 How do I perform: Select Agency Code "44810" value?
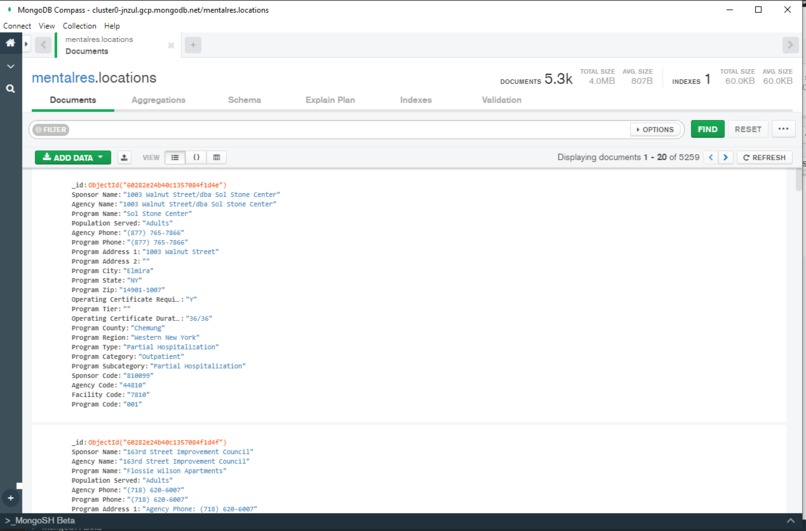click(133, 385)
